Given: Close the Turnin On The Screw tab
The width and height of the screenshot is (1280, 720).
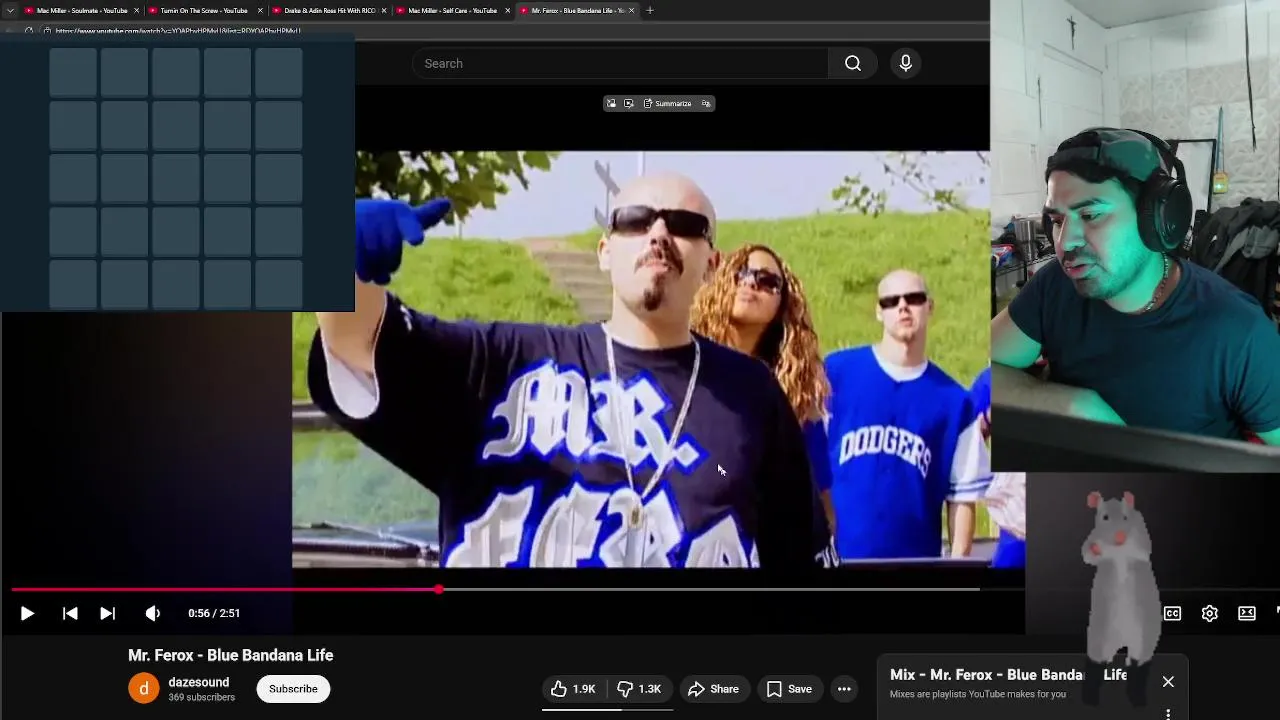Looking at the screenshot, I should click(x=261, y=10).
